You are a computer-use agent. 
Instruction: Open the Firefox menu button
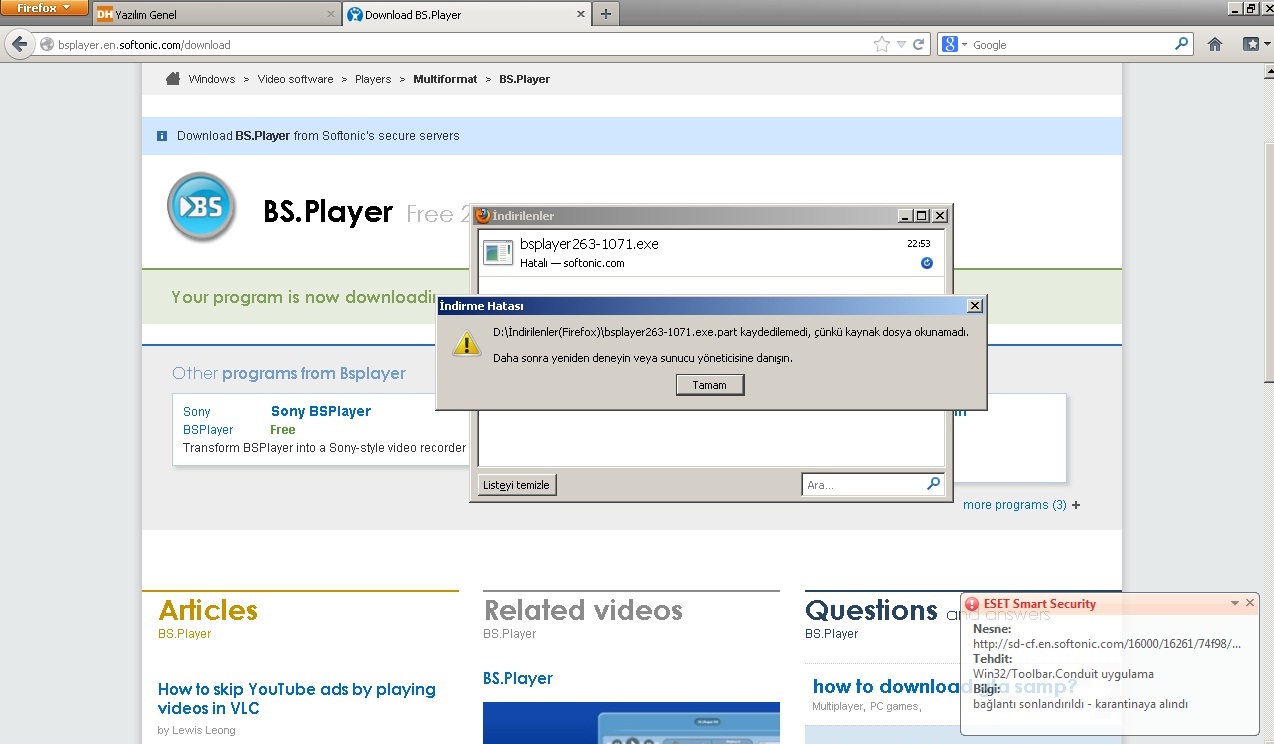44,8
